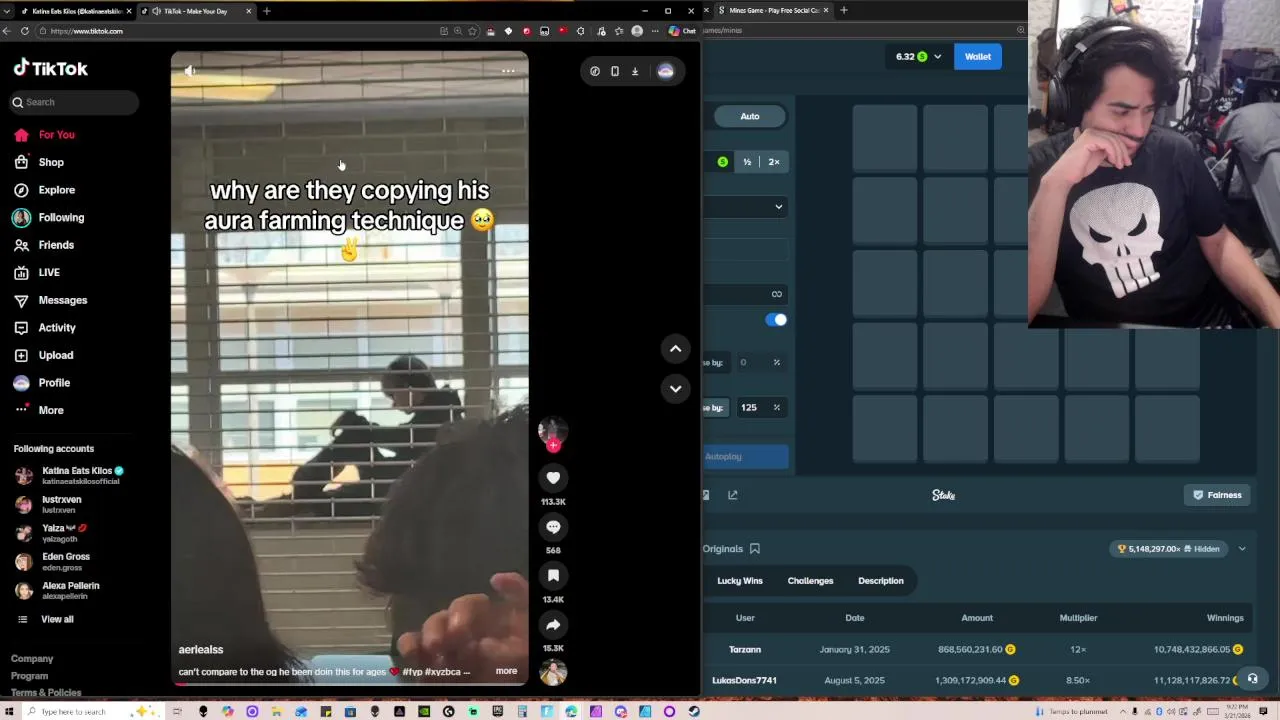Image resolution: width=1280 pixels, height=720 pixels.
Task: Open comments on the video
Action: coord(553,527)
